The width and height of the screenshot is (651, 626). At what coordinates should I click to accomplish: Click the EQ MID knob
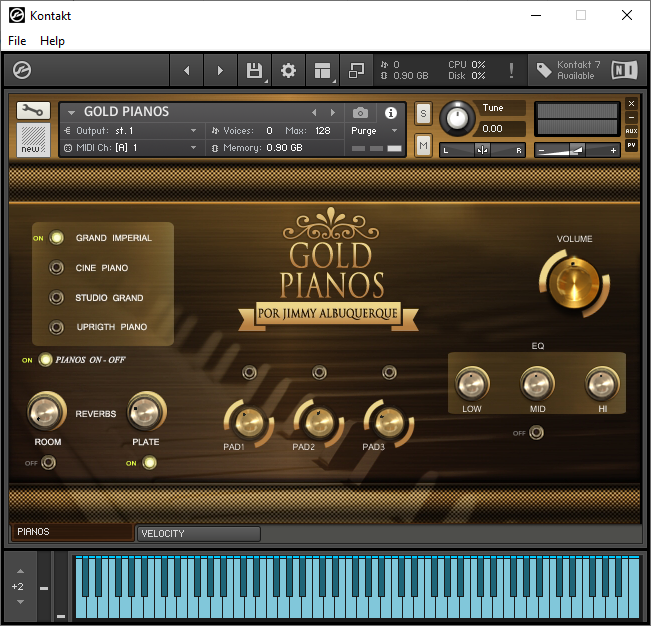[537, 384]
